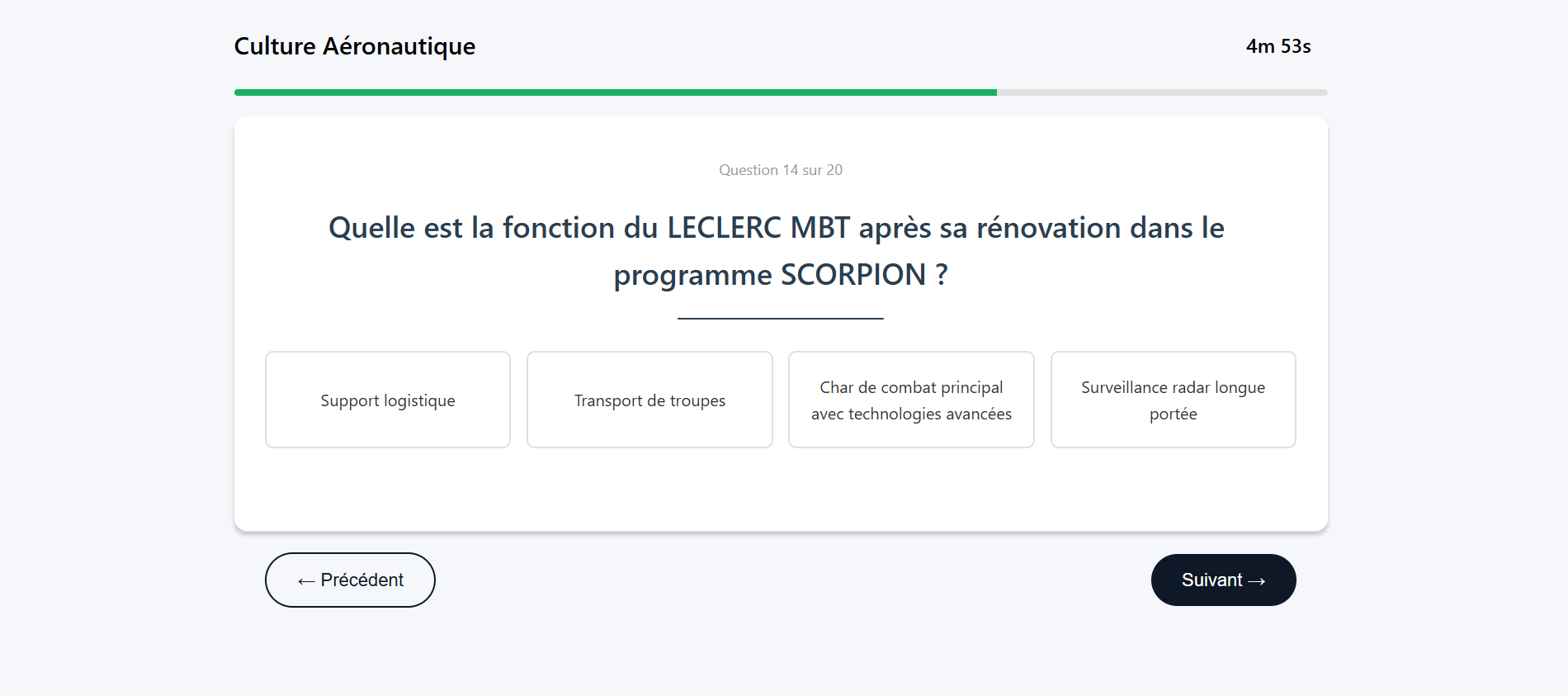Click the green filled part of progress bar

click(x=615, y=92)
